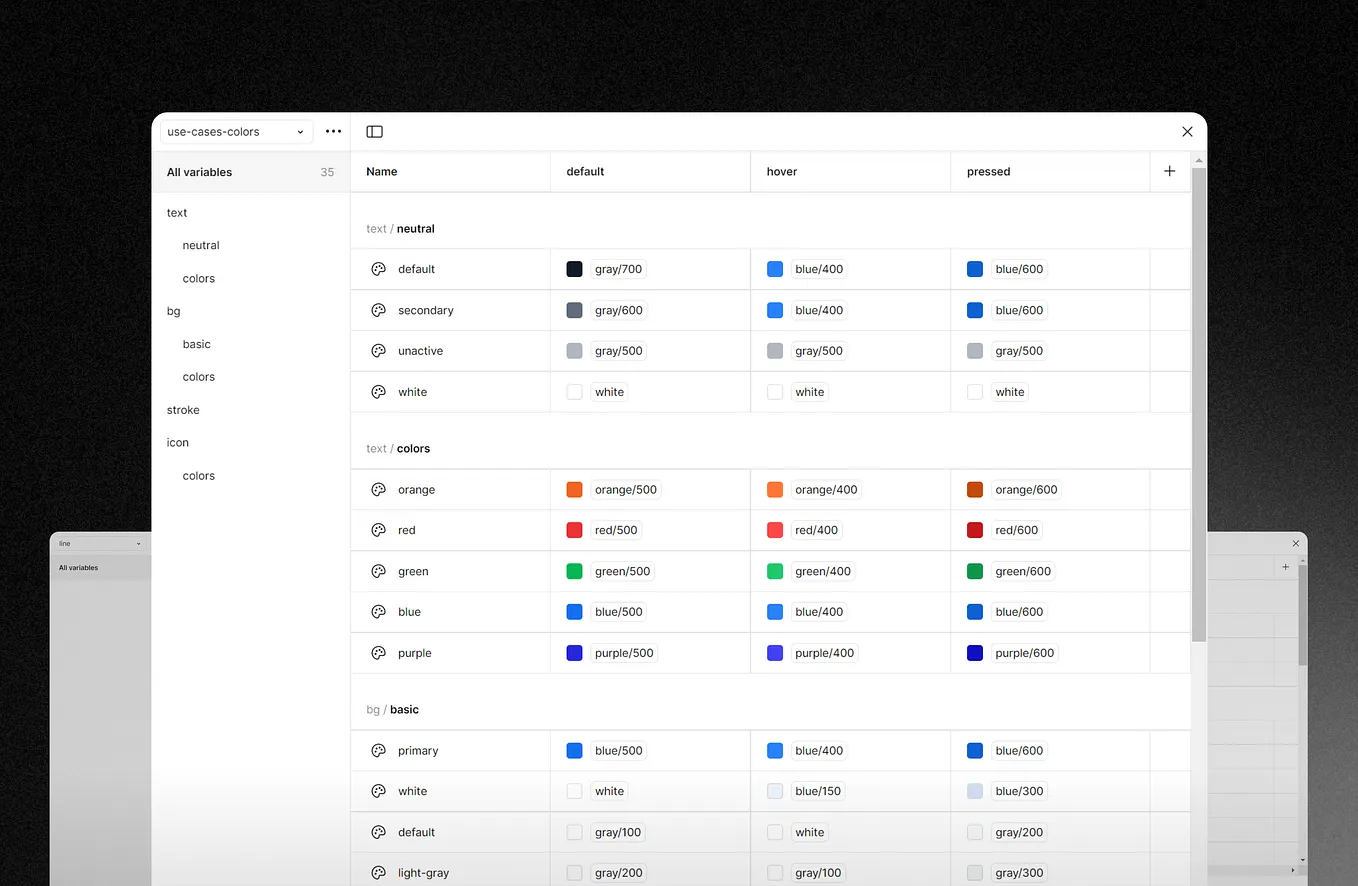
Task: Click the vertical scrollbar on the right
Action: click(x=1198, y=400)
